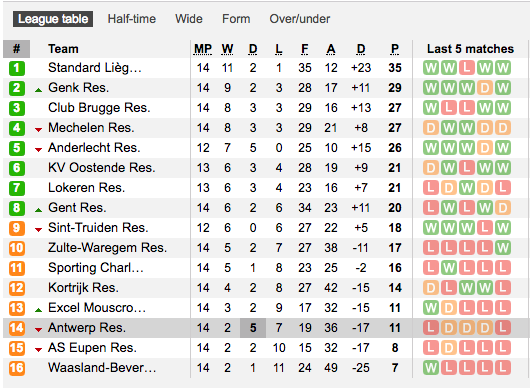Open Club Brugge Res. team link
This screenshot has height=388, width=530.
point(99,108)
